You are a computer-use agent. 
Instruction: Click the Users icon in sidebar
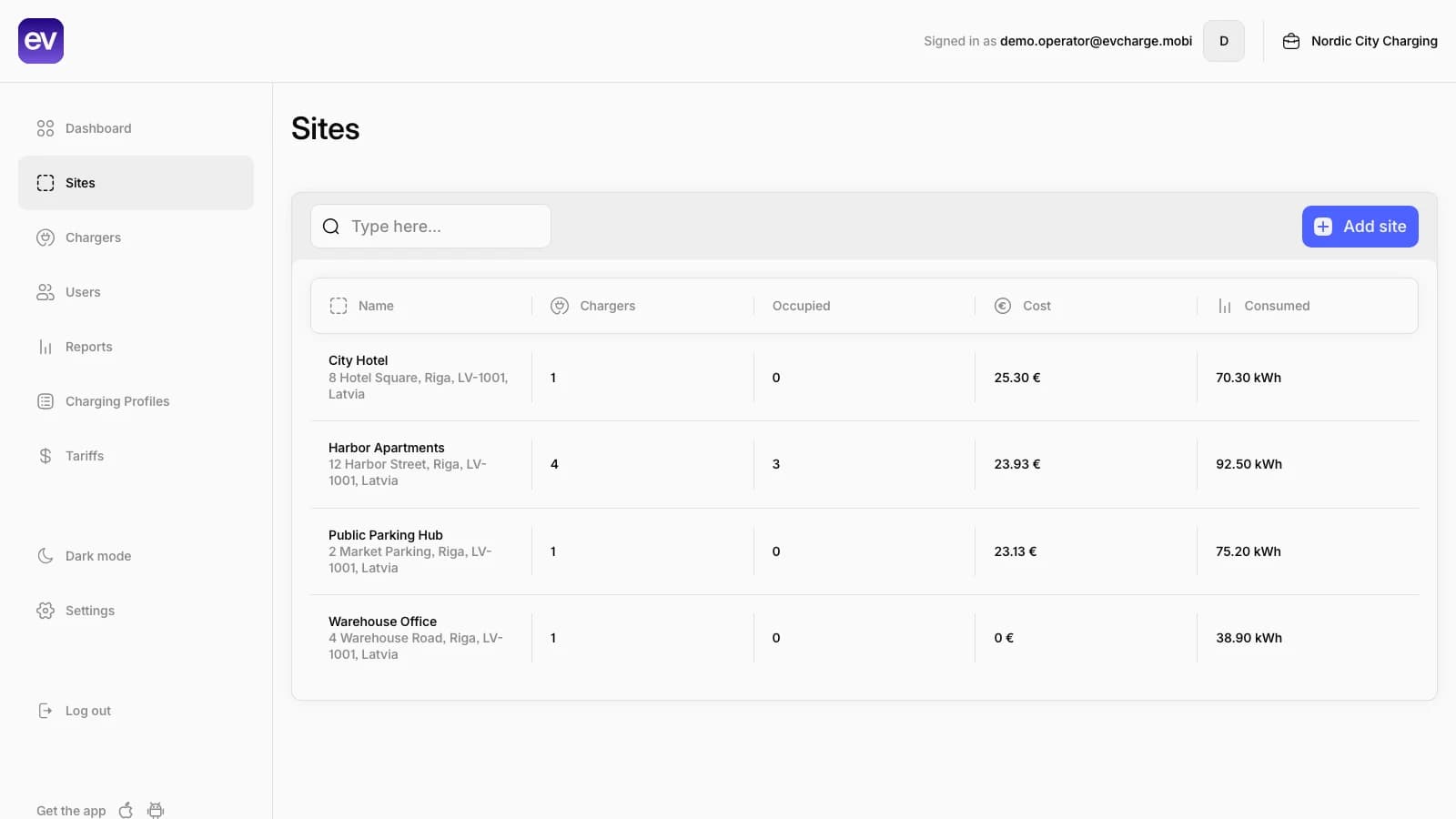(45, 292)
